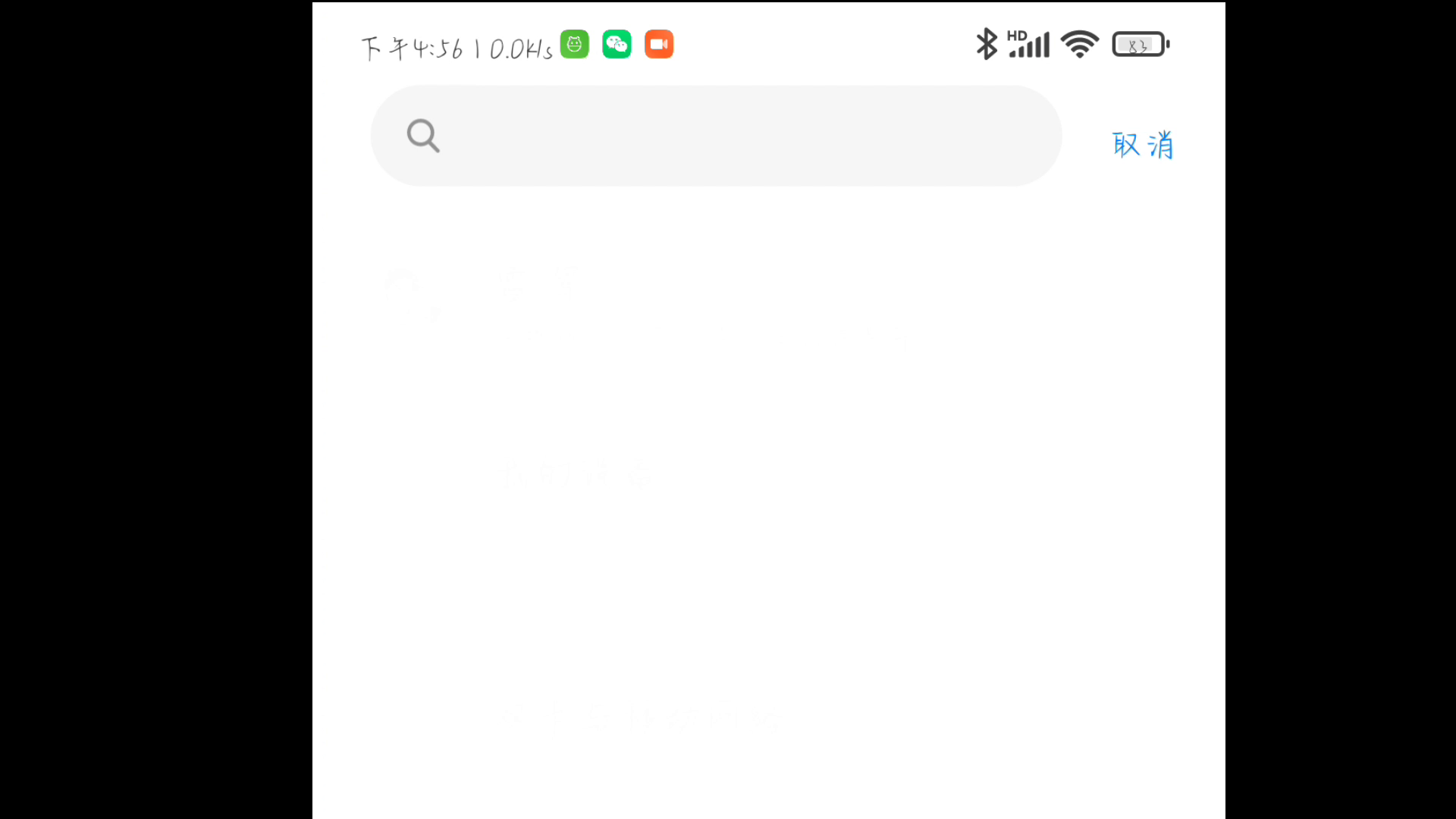1456x819 pixels.
Task: Tap the number inside the battery icon
Action: (1137, 46)
